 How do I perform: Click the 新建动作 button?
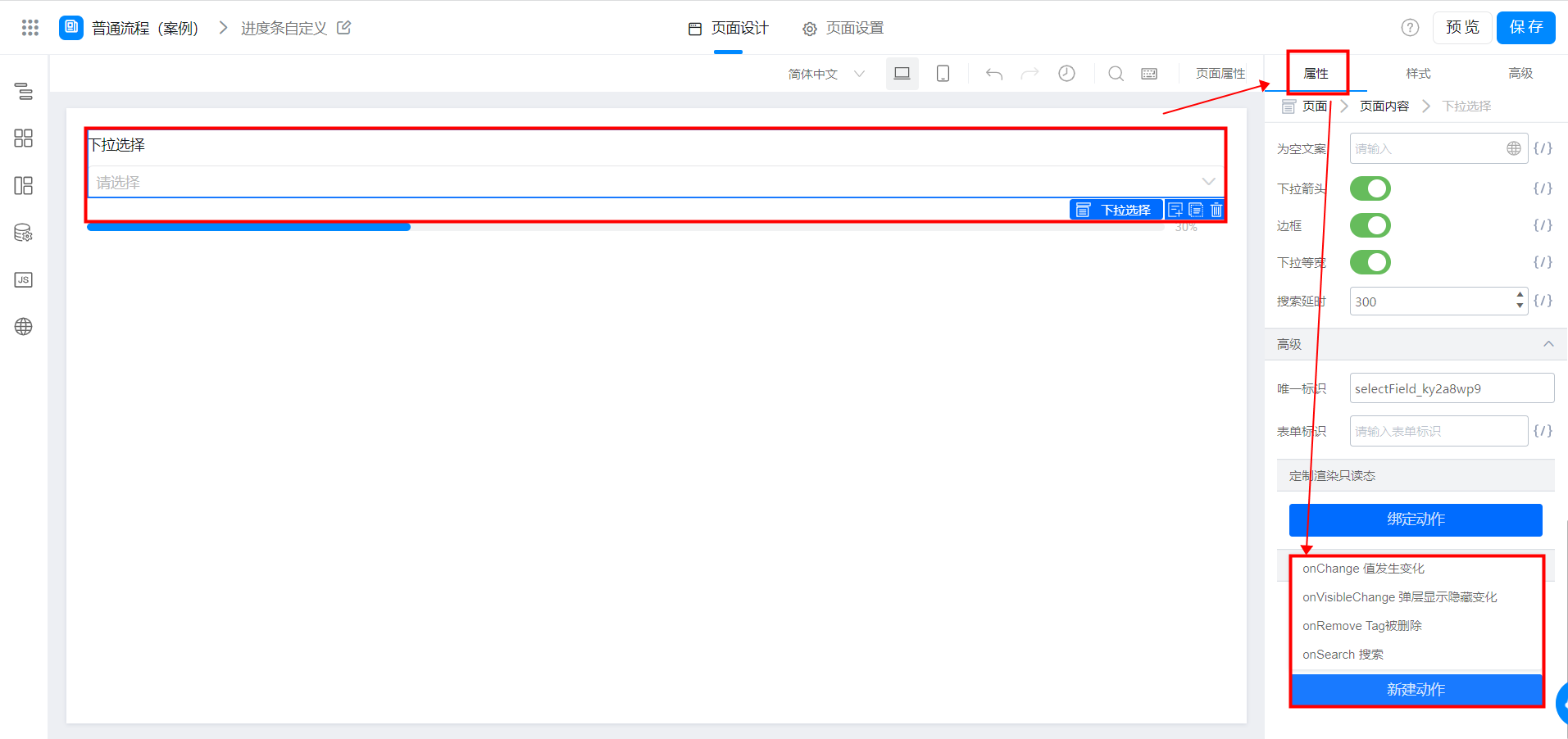1416,690
